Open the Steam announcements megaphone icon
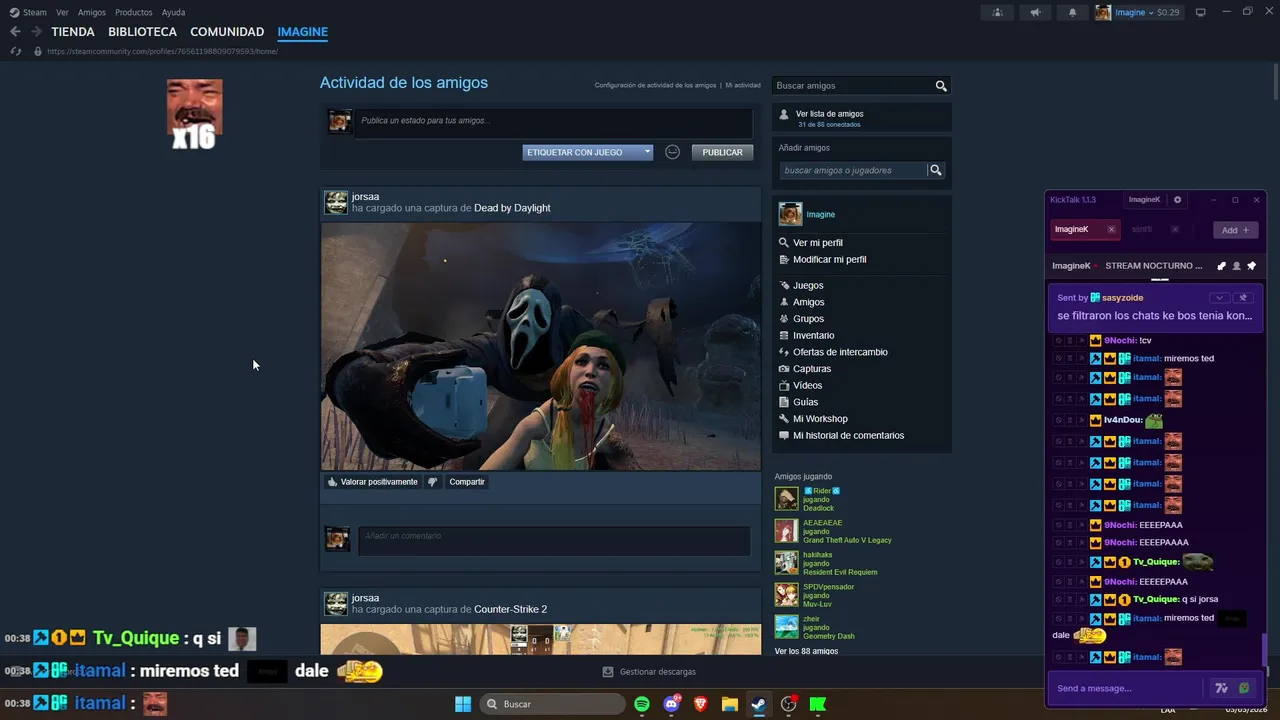Screen dimensions: 1280x720 pyautogui.click(x=1035, y=12)
